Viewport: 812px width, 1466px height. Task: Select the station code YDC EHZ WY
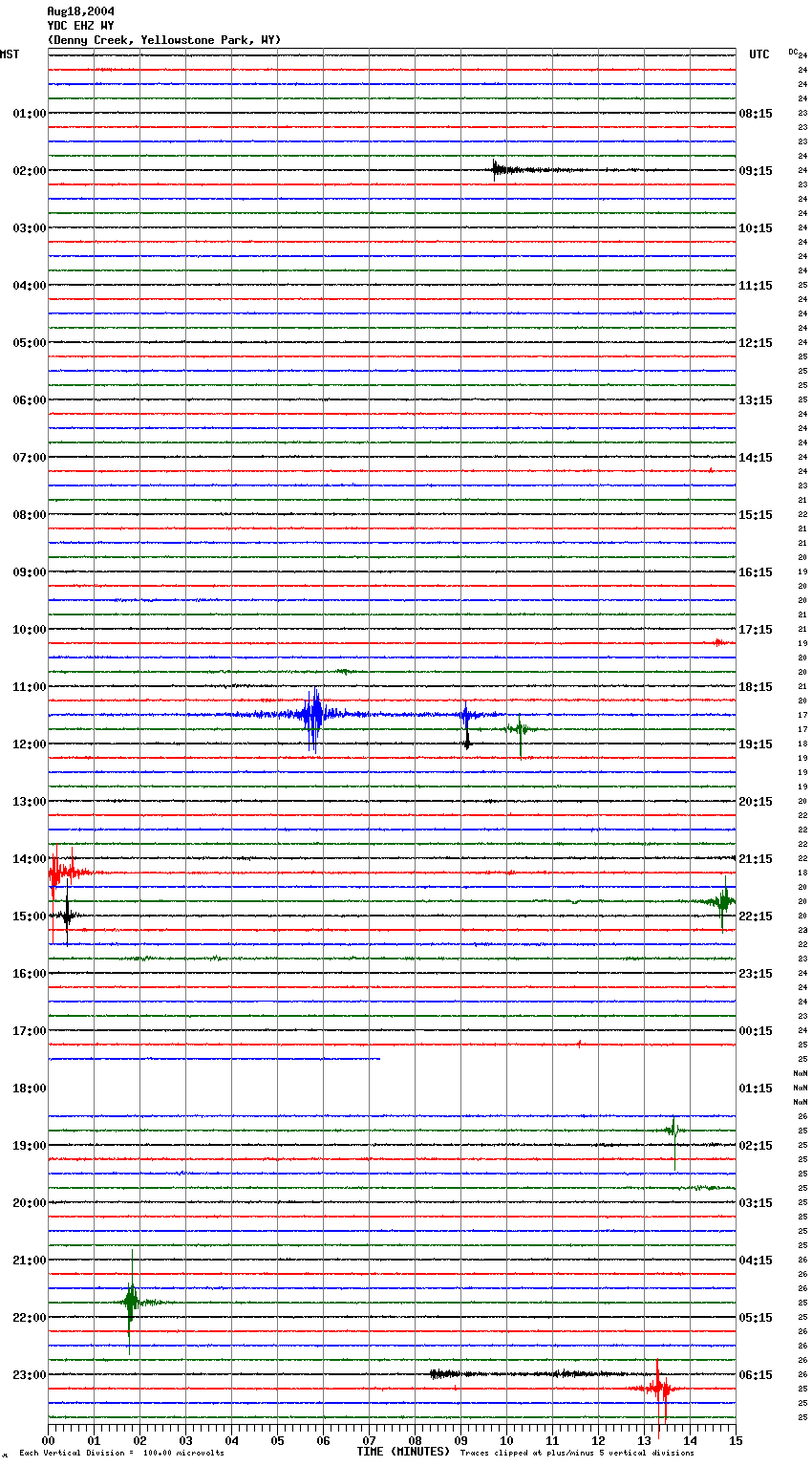pyautogui.click(x=80, y=26)
